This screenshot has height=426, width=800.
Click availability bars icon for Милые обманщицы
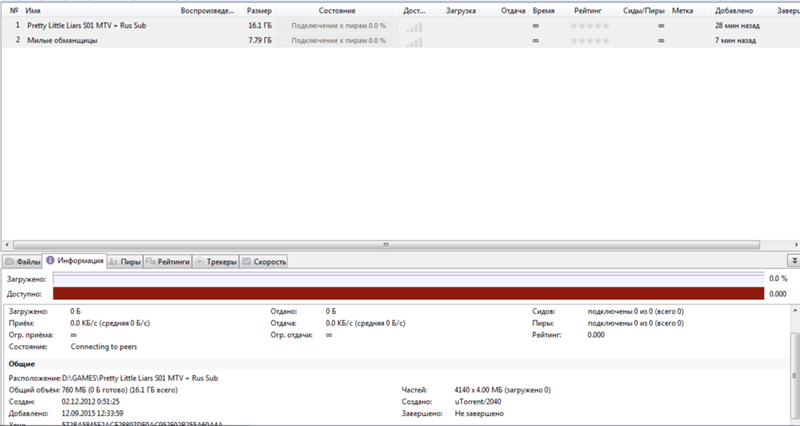(414, 42)
